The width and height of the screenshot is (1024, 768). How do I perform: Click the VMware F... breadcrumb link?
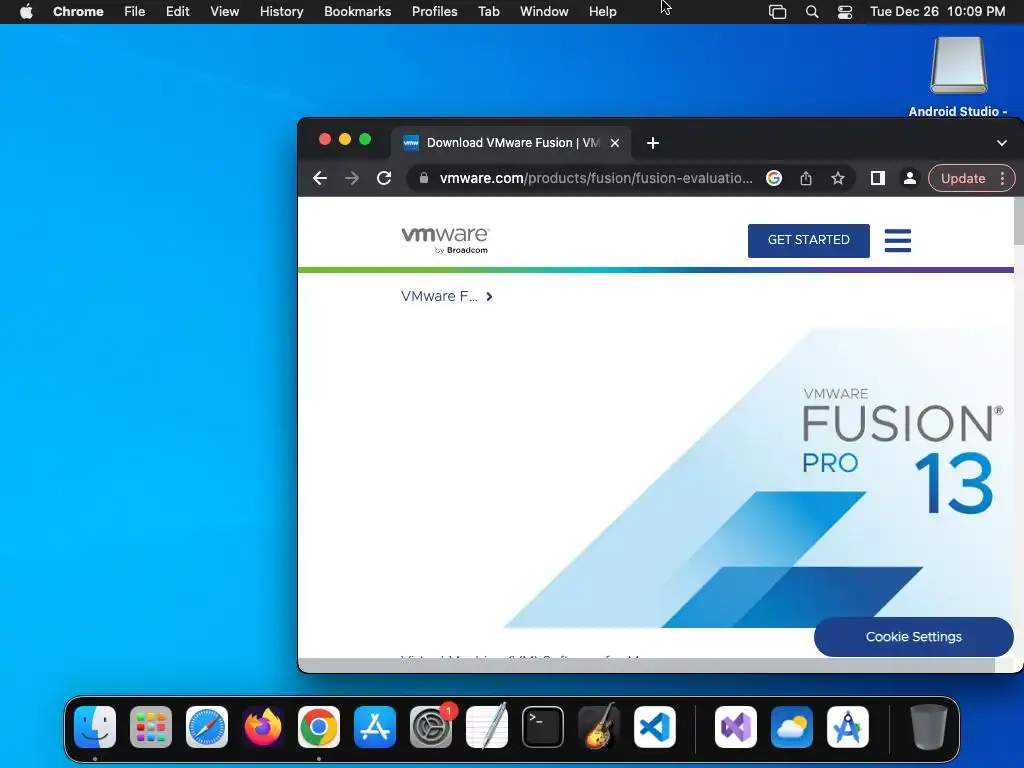440,296
